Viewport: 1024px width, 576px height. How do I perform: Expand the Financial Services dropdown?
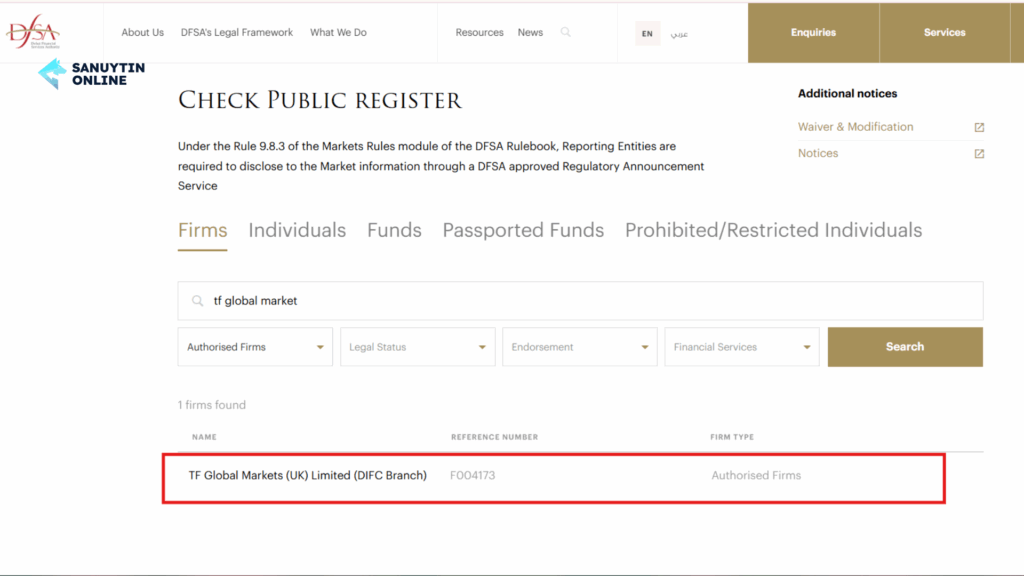tap(742, 347)
